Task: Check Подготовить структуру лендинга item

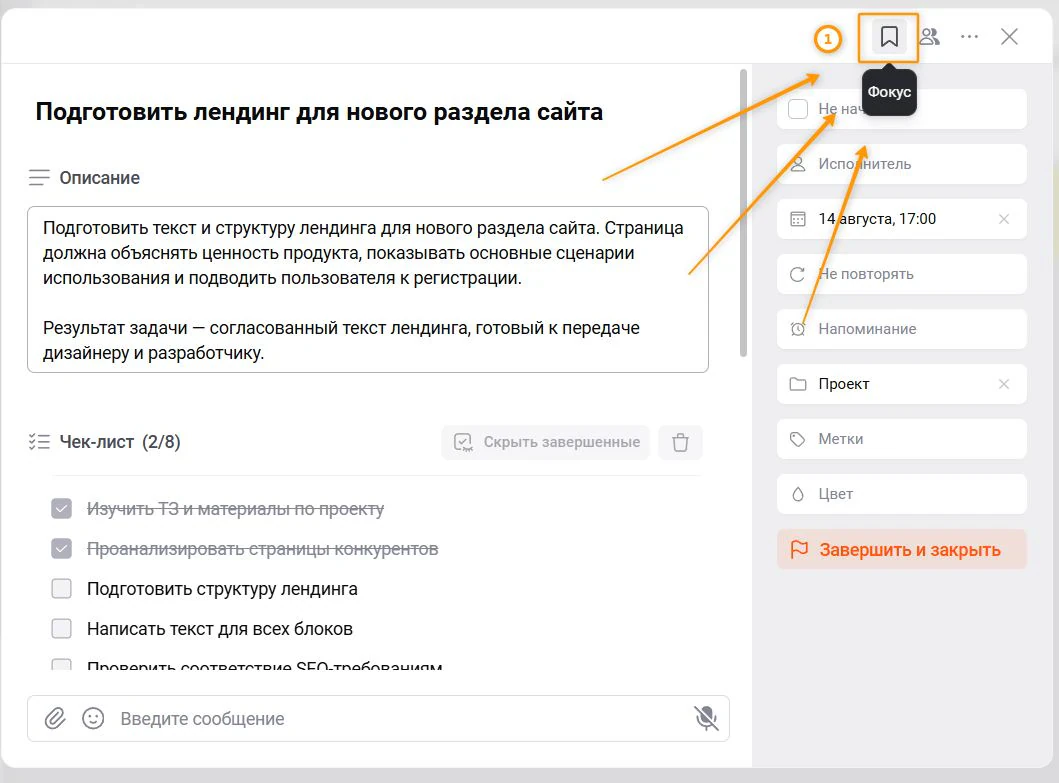Action: (x=61, y=588)
